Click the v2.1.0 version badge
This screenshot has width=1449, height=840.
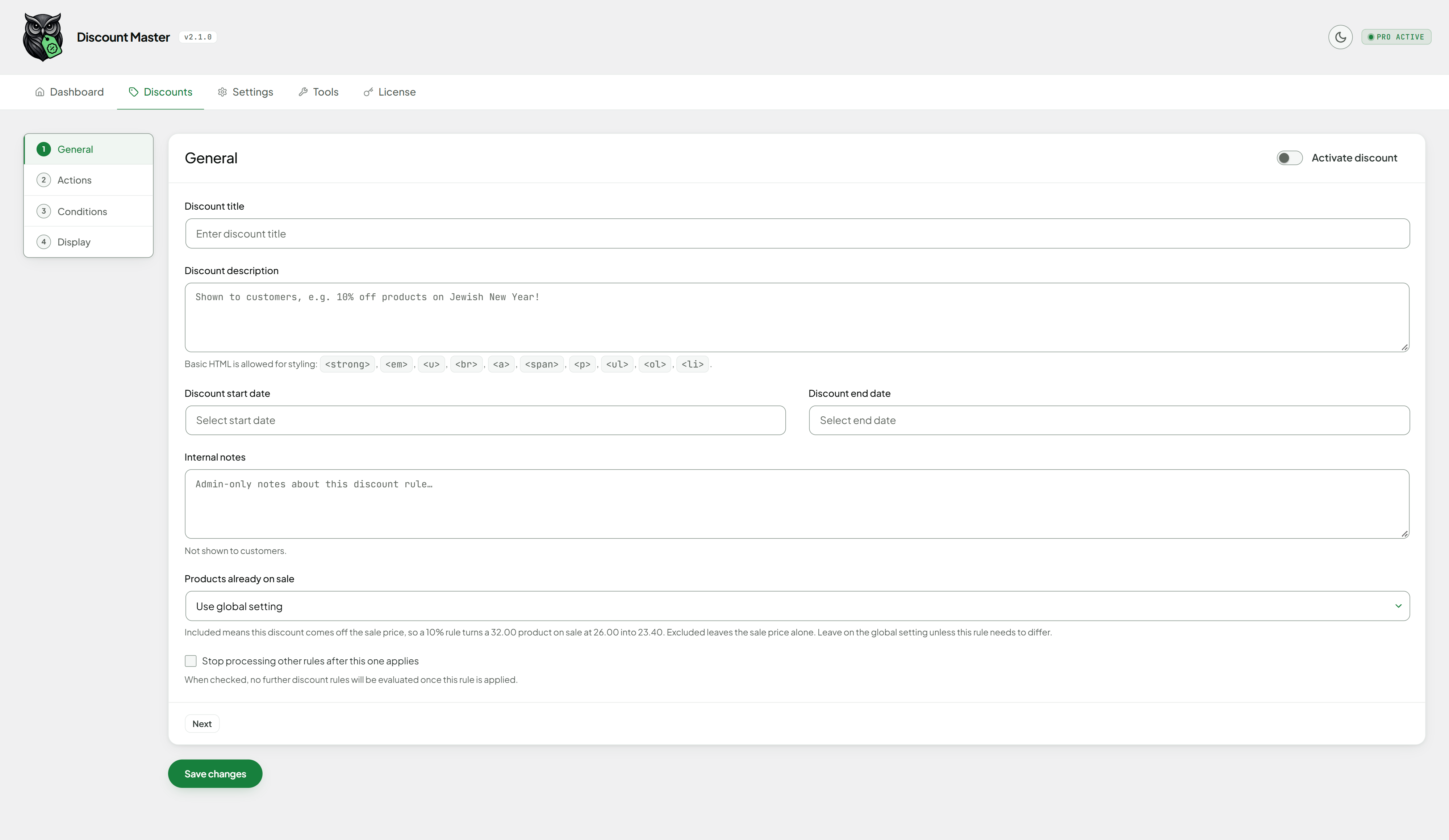pyautogui.click(x=198, y=37)
